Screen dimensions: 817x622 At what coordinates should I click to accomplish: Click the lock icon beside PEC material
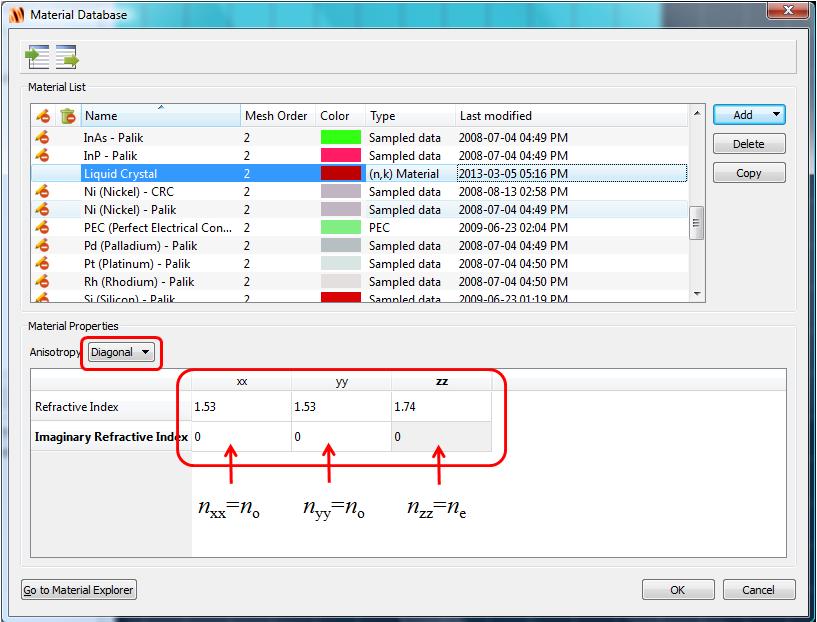(x=42, y=227)
